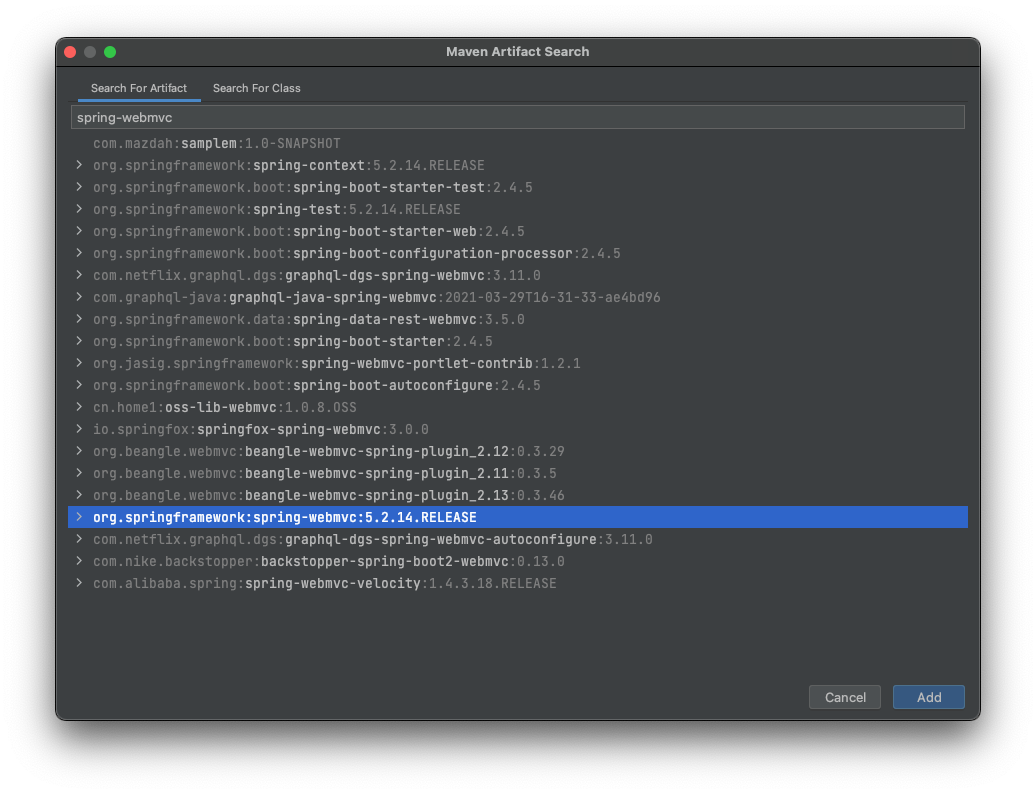Select beangle-webmvc-spring-plugin_2.11:0.3.5 text
The height and width of the screenshot is (794, 1036).
pos(324,474)
